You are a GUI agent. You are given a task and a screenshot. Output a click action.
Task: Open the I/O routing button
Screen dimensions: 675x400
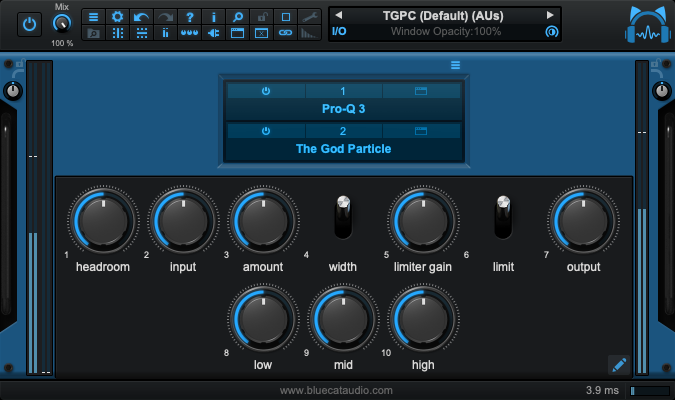click(339, 31)
